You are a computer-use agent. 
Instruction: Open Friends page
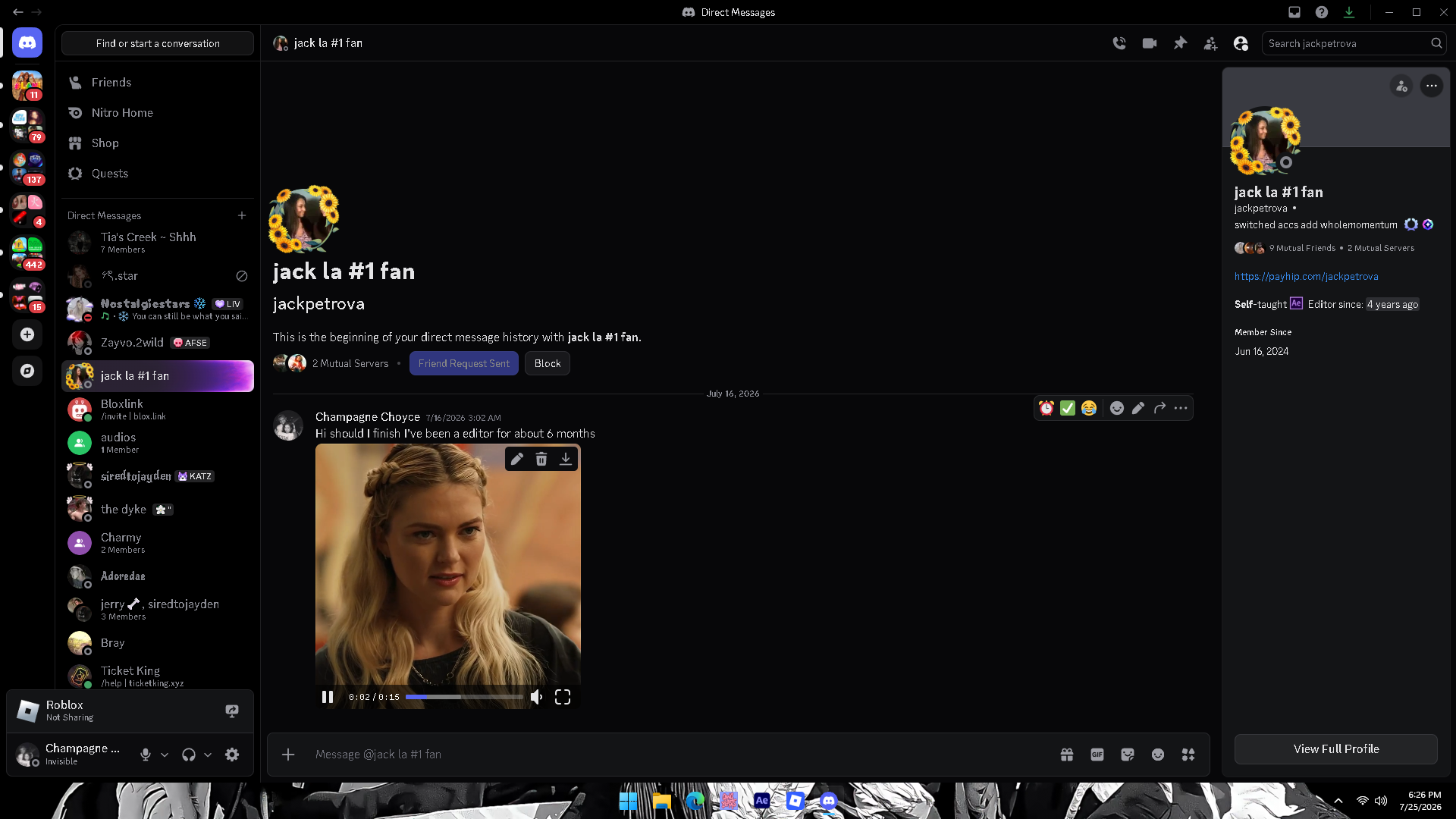pyautogui.click(x=158, y=83)
